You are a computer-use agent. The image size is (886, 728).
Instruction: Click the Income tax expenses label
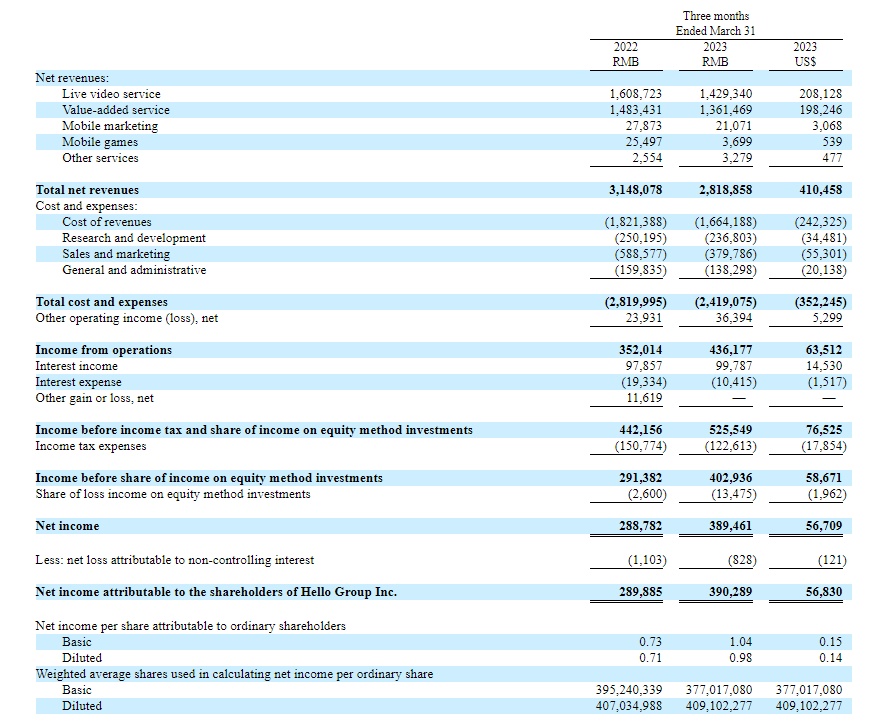pyautogui.click(x=91, y=446)
